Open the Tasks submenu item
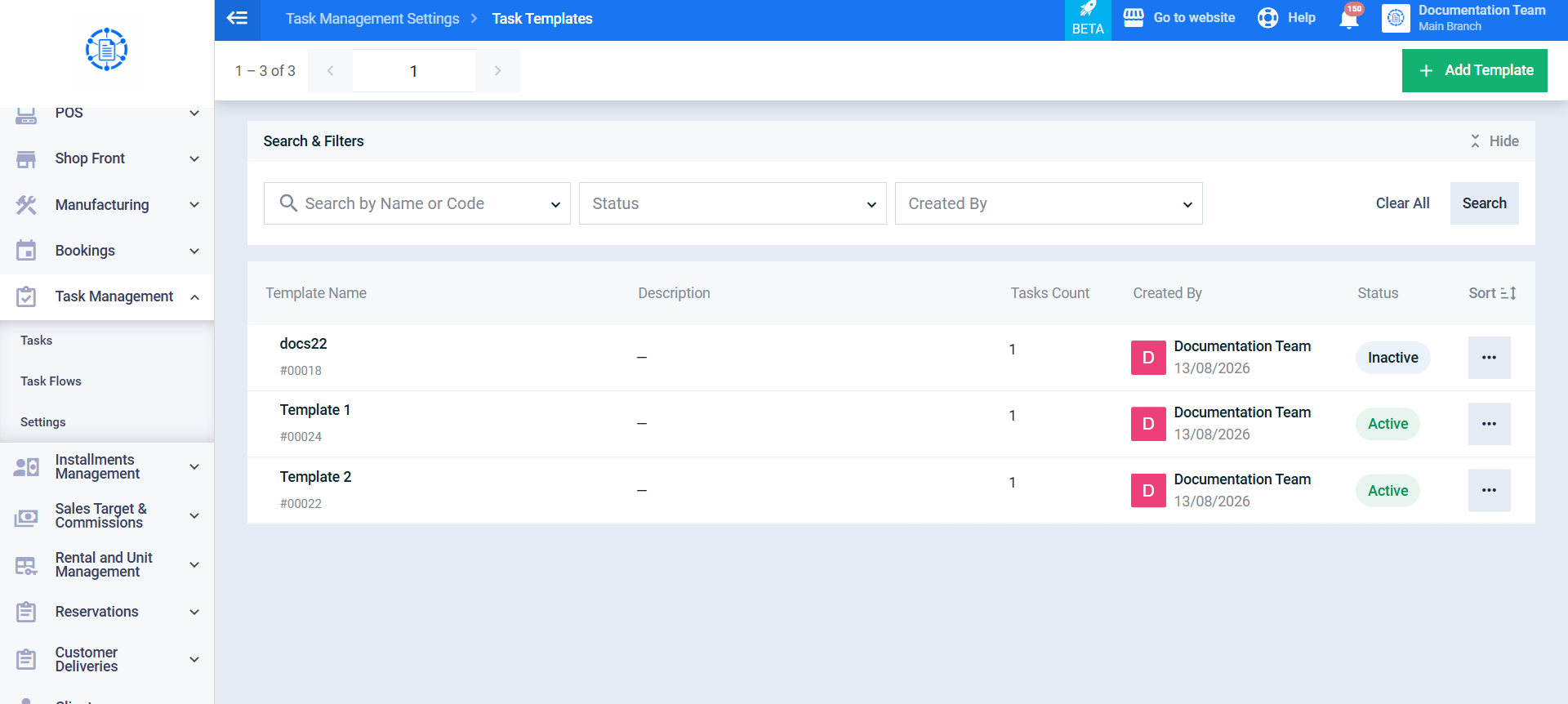This screenshot has height=704, width=1568. point(107,341)
